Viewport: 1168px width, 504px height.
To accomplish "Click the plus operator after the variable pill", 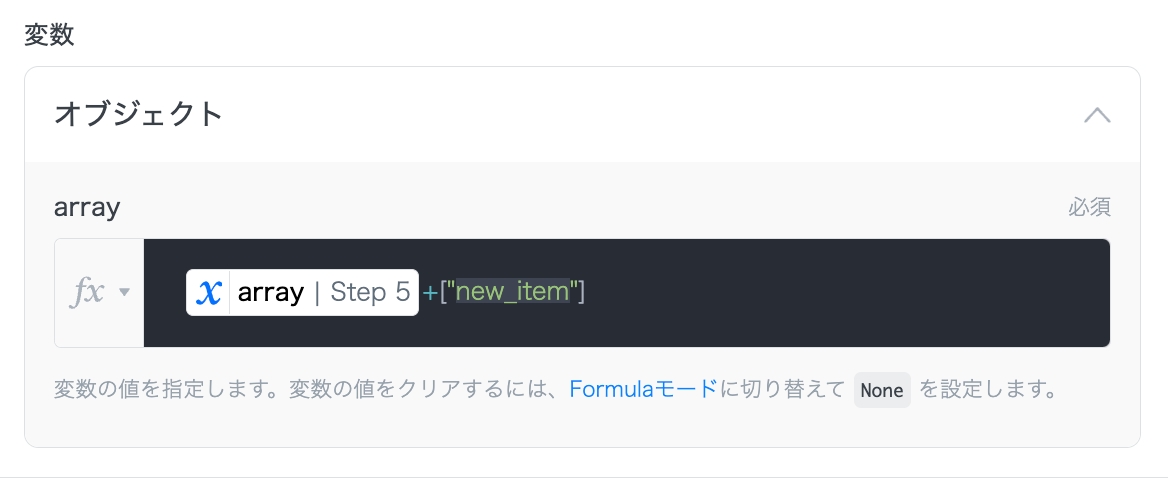I will click(429, 292).
